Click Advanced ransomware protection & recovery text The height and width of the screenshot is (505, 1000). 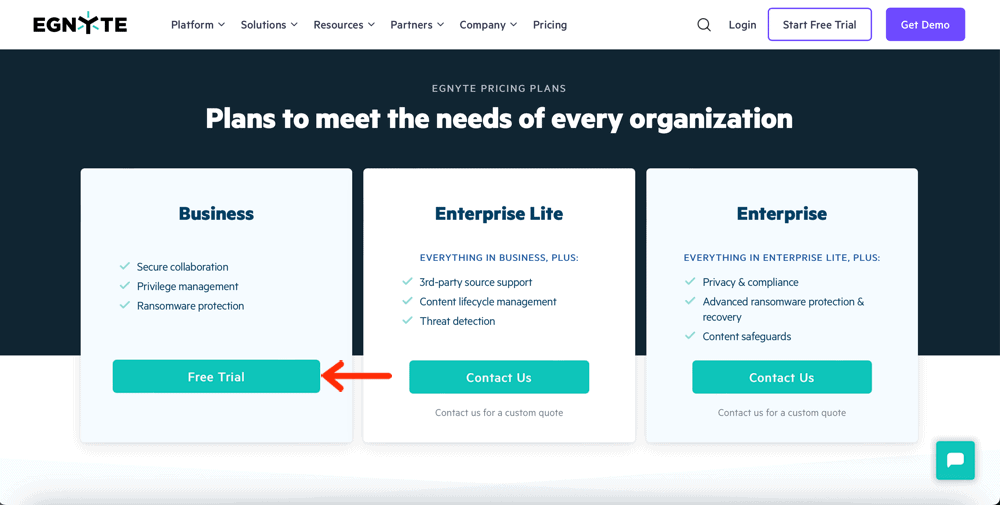[x=783, y=309]
